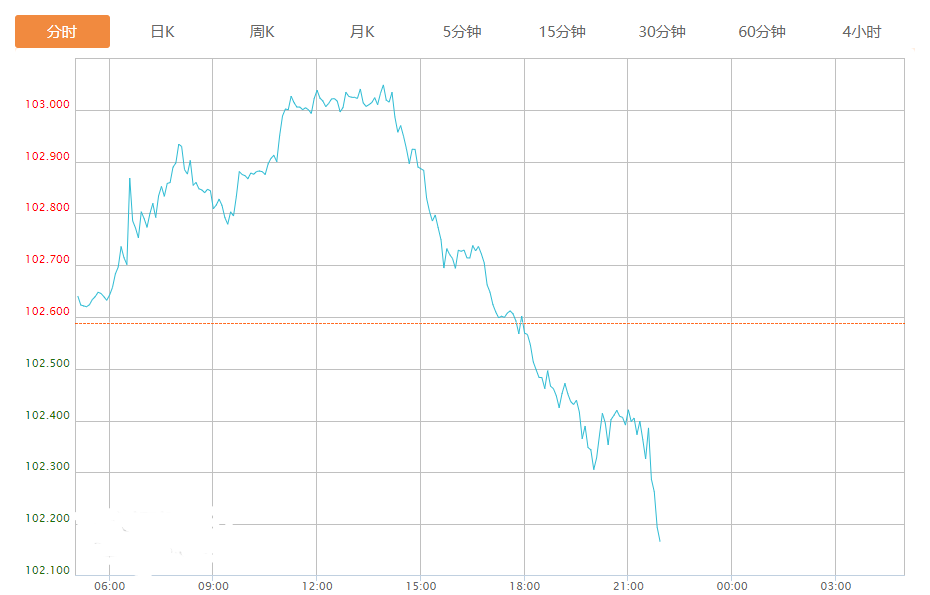Click the 03:00 time axis label
The height and width of the screenshot is (595, 930).
836,586
